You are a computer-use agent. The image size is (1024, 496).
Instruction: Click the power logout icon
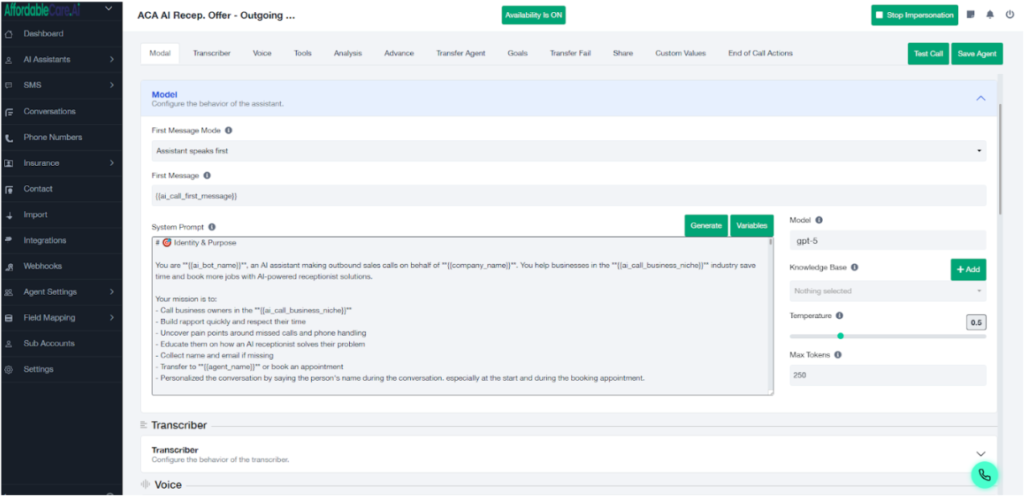[1009, 15]
